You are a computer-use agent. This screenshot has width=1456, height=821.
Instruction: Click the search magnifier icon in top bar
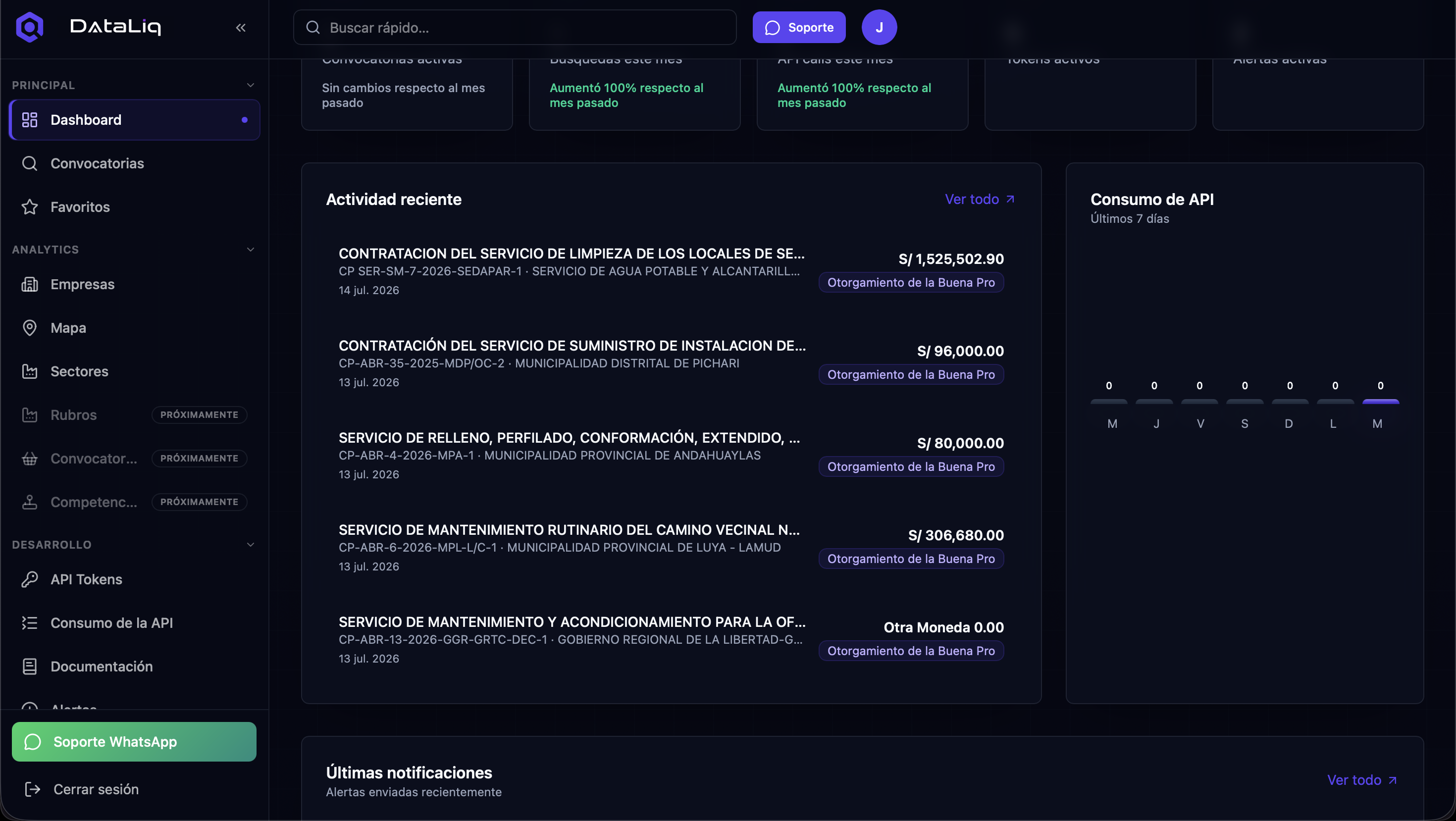tap(312, 27)
